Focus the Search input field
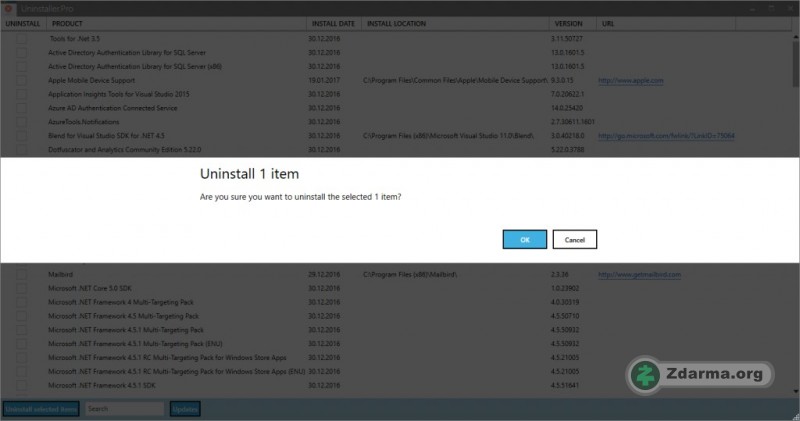Screen dimensions: 800x421 (124, 409)
